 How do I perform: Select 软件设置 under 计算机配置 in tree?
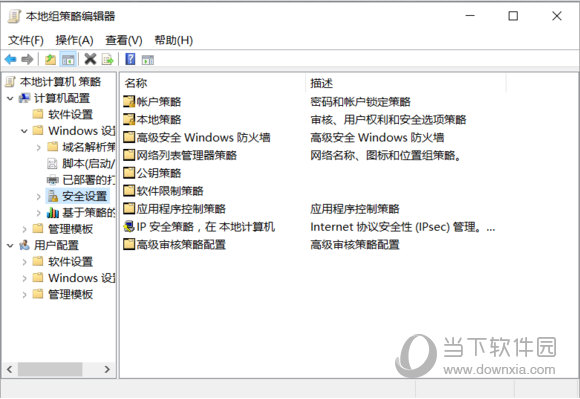pyautogui.click(x=70, y=114)
